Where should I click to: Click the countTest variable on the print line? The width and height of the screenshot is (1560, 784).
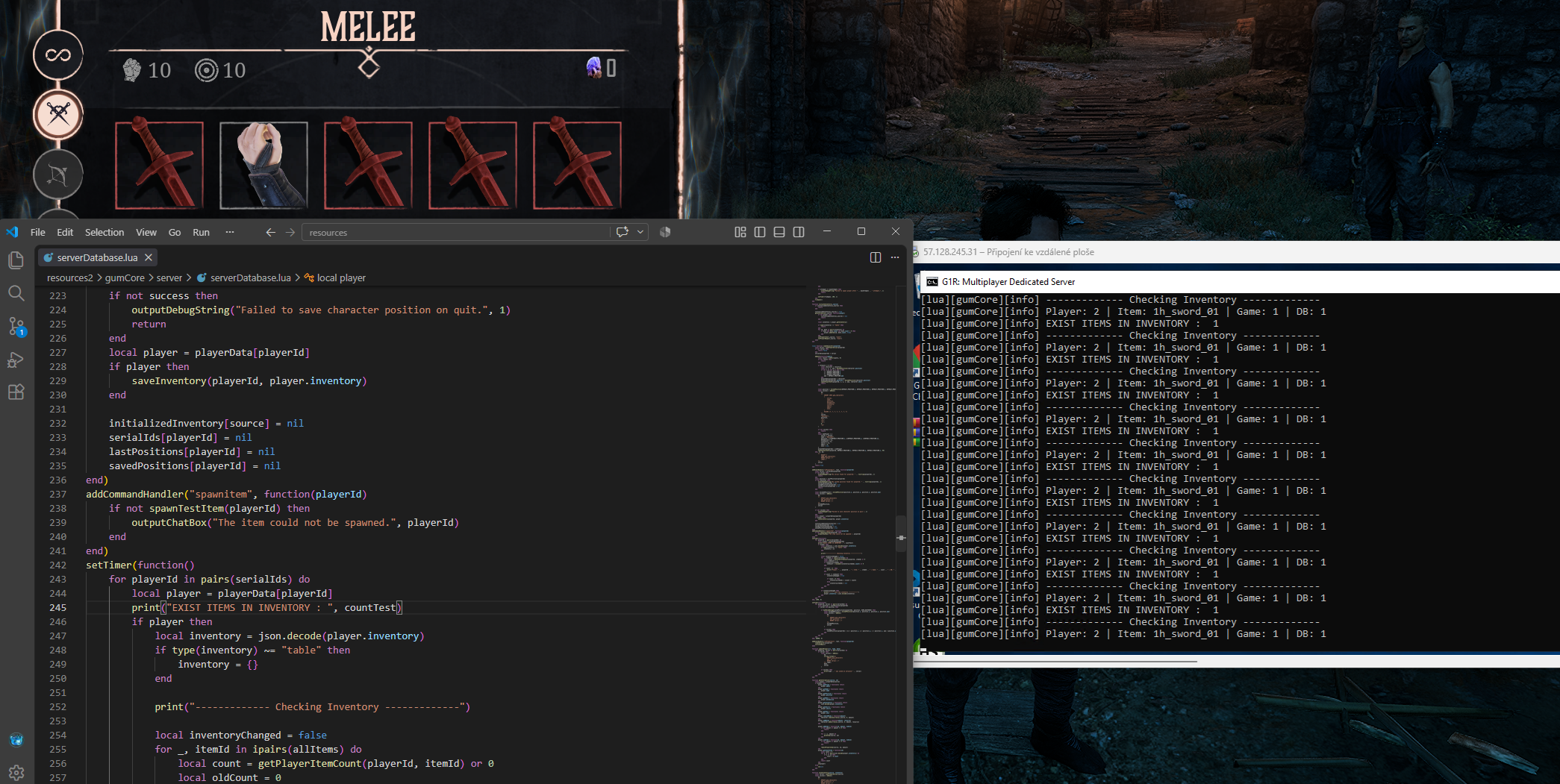point(370,608)
